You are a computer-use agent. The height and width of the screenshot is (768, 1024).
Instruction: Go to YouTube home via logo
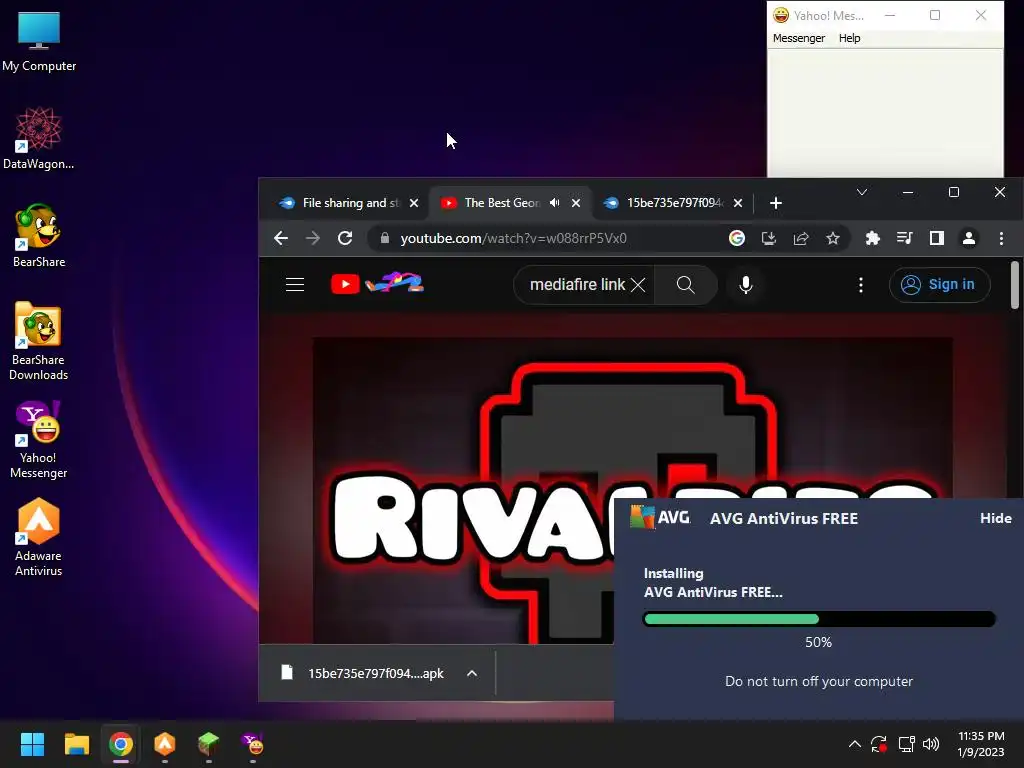coord(377,284)
